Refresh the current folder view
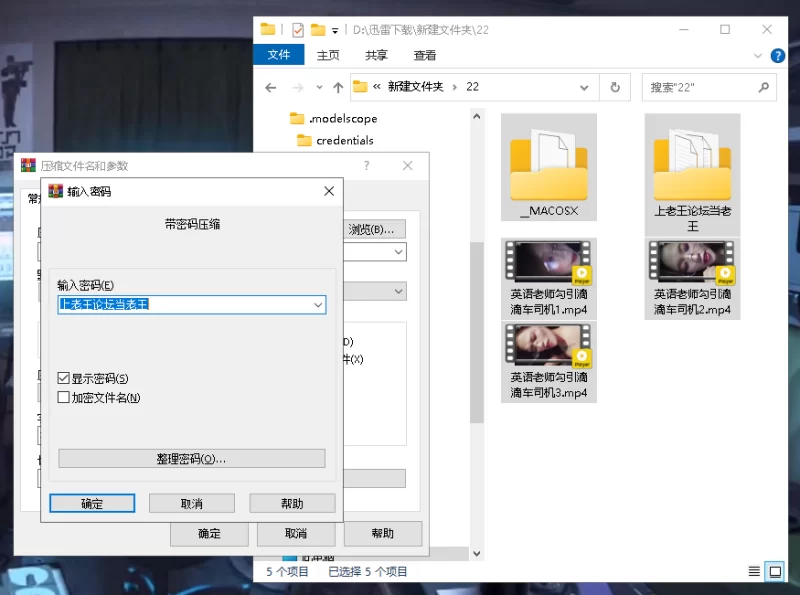800x595 pixels. pyautogui.click(x=615, y=87)
